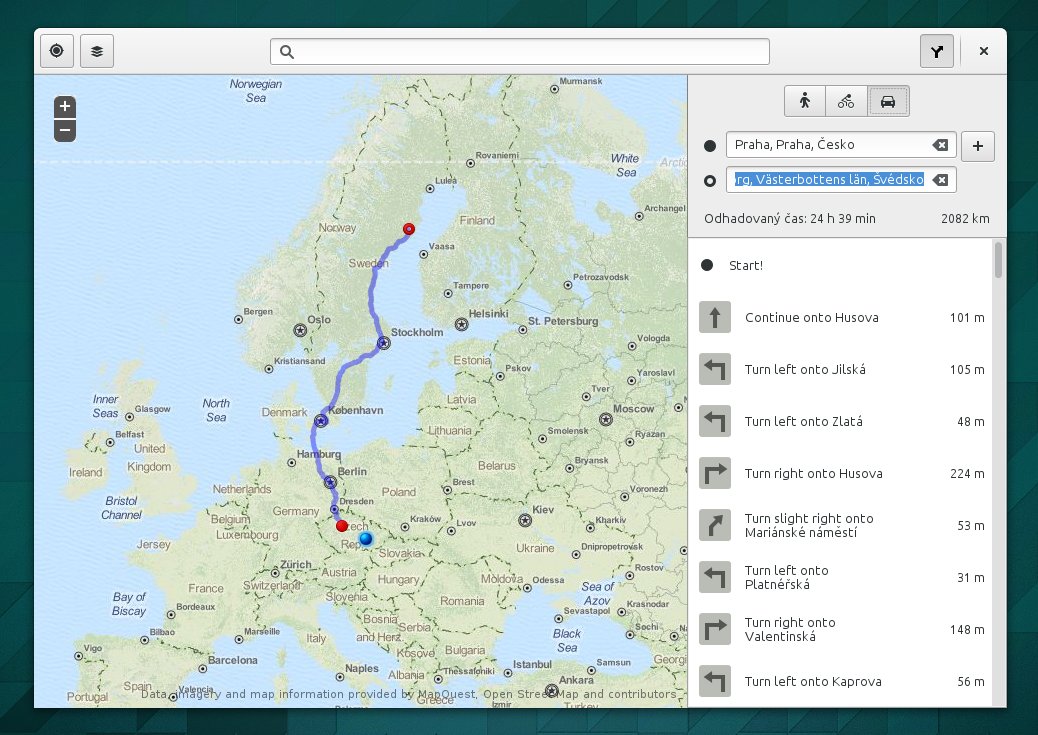1038x735 pixels.
Task: Click the current location button
Action: point(56,51)
